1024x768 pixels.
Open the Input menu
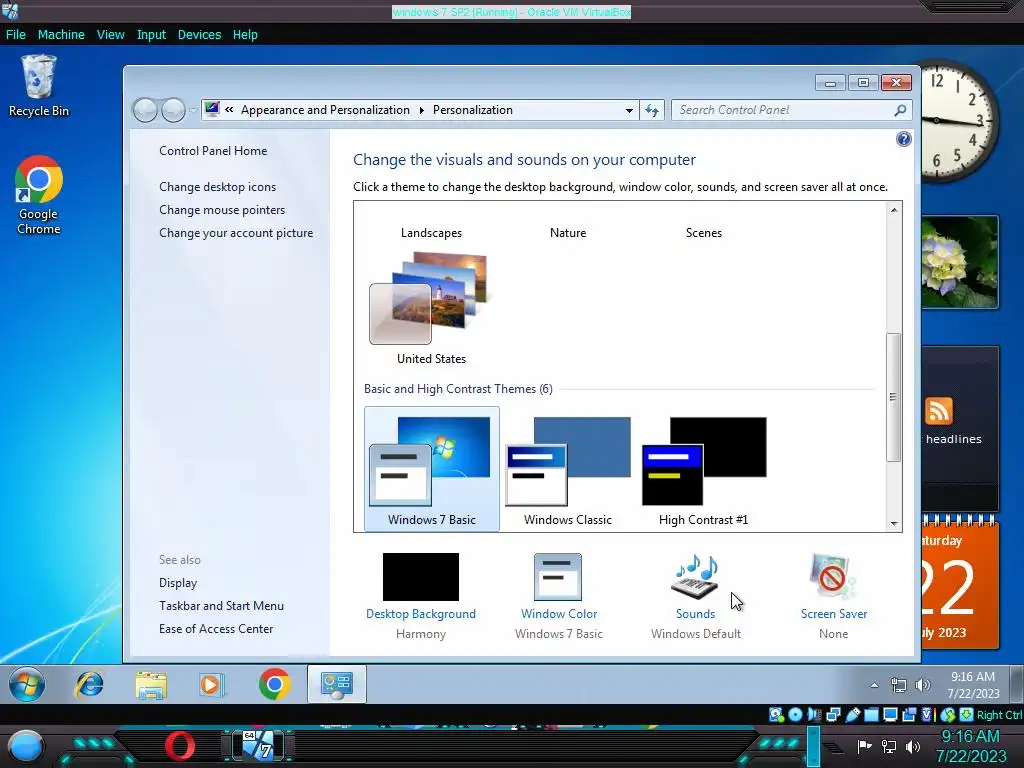click(151, 35)
